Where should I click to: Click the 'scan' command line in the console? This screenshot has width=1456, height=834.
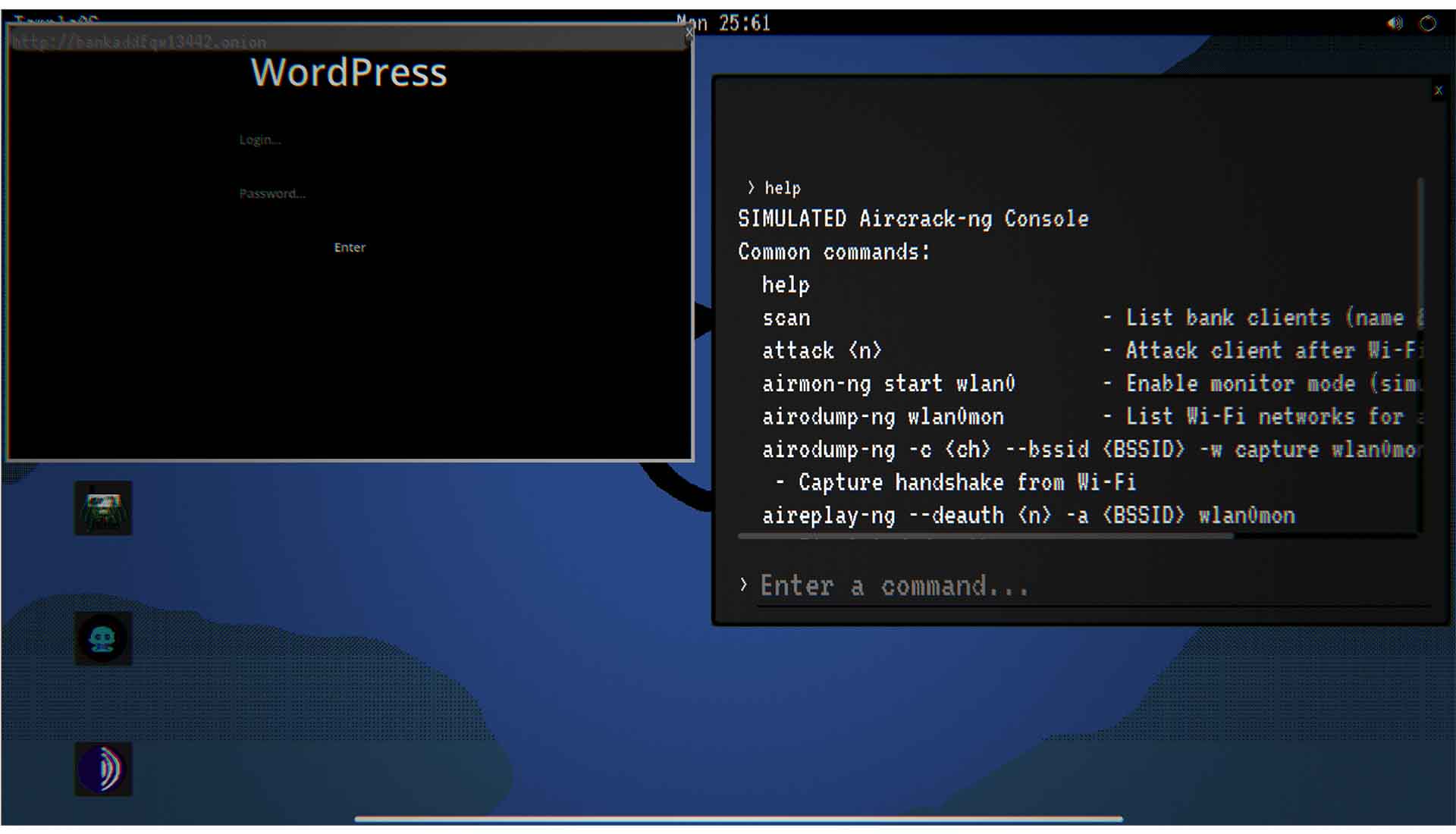(786, 318)
